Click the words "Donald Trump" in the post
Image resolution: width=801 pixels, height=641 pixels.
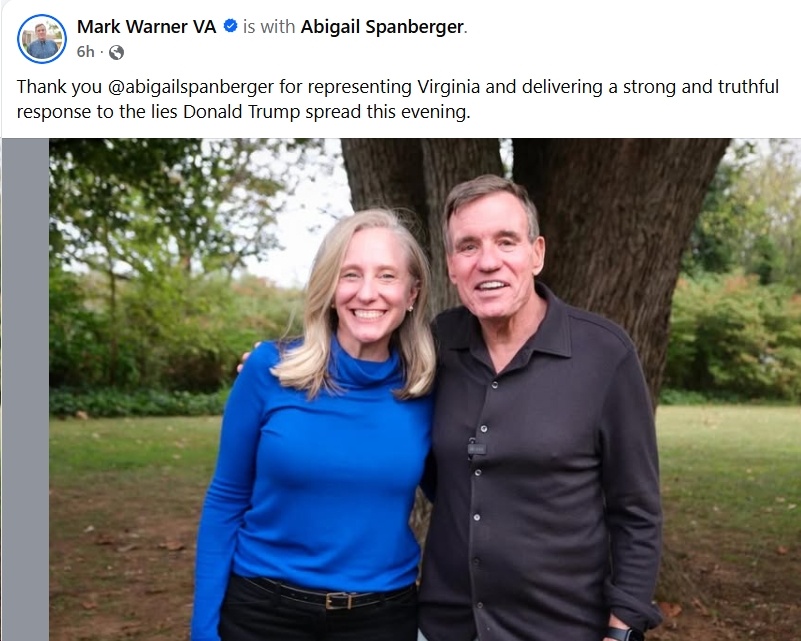(241, 111)
